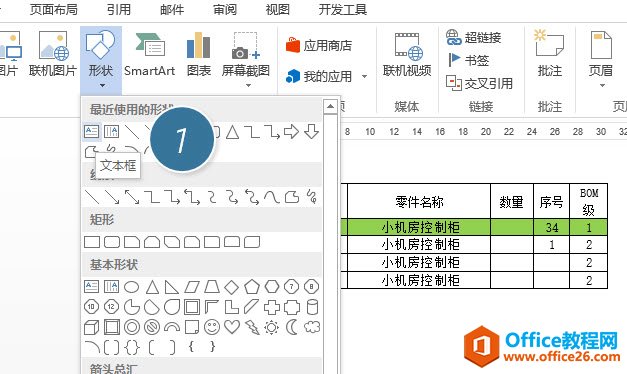Viewport: 627px width, 374px height.
Task: Click the cell containing 34
Action: point(551,227)
